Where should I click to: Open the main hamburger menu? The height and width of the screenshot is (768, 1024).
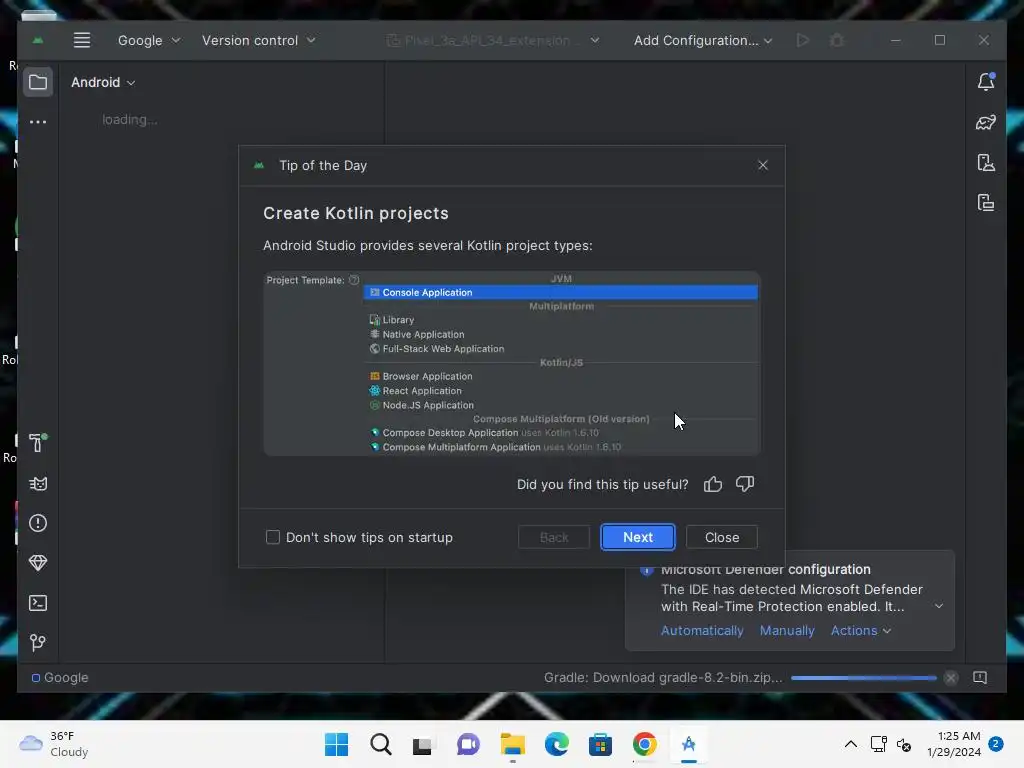(82, 40)
